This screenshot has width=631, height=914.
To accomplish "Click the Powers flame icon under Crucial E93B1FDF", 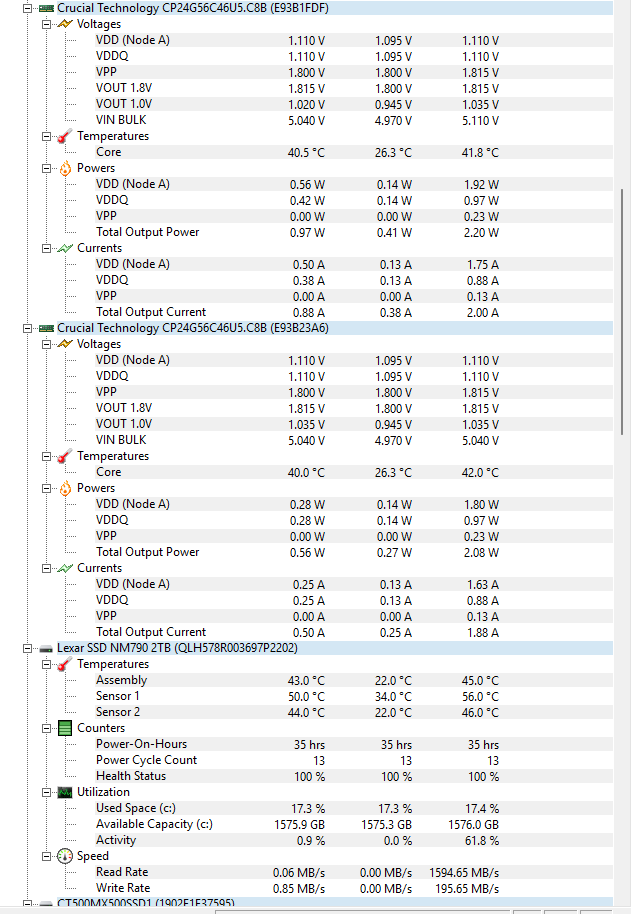I will (x=65, y=168).
